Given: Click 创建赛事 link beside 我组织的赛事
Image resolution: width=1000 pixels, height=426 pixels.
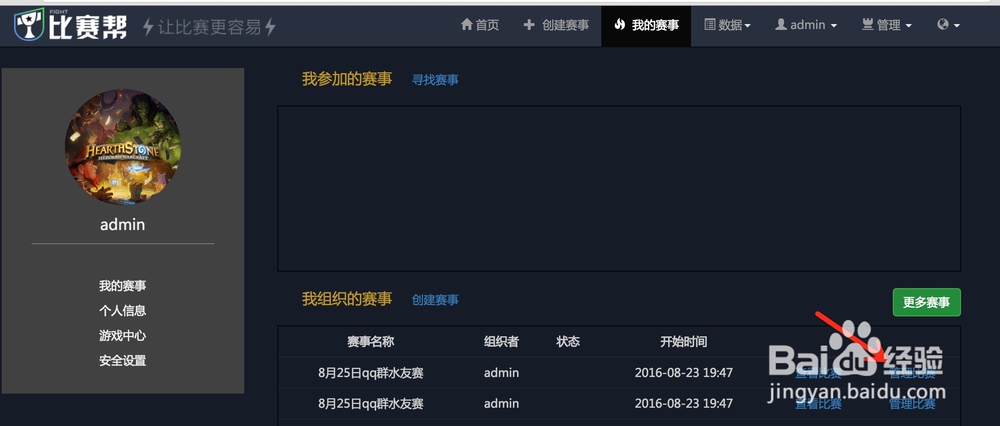Looking at the screenshot, I should coord(435,300).
